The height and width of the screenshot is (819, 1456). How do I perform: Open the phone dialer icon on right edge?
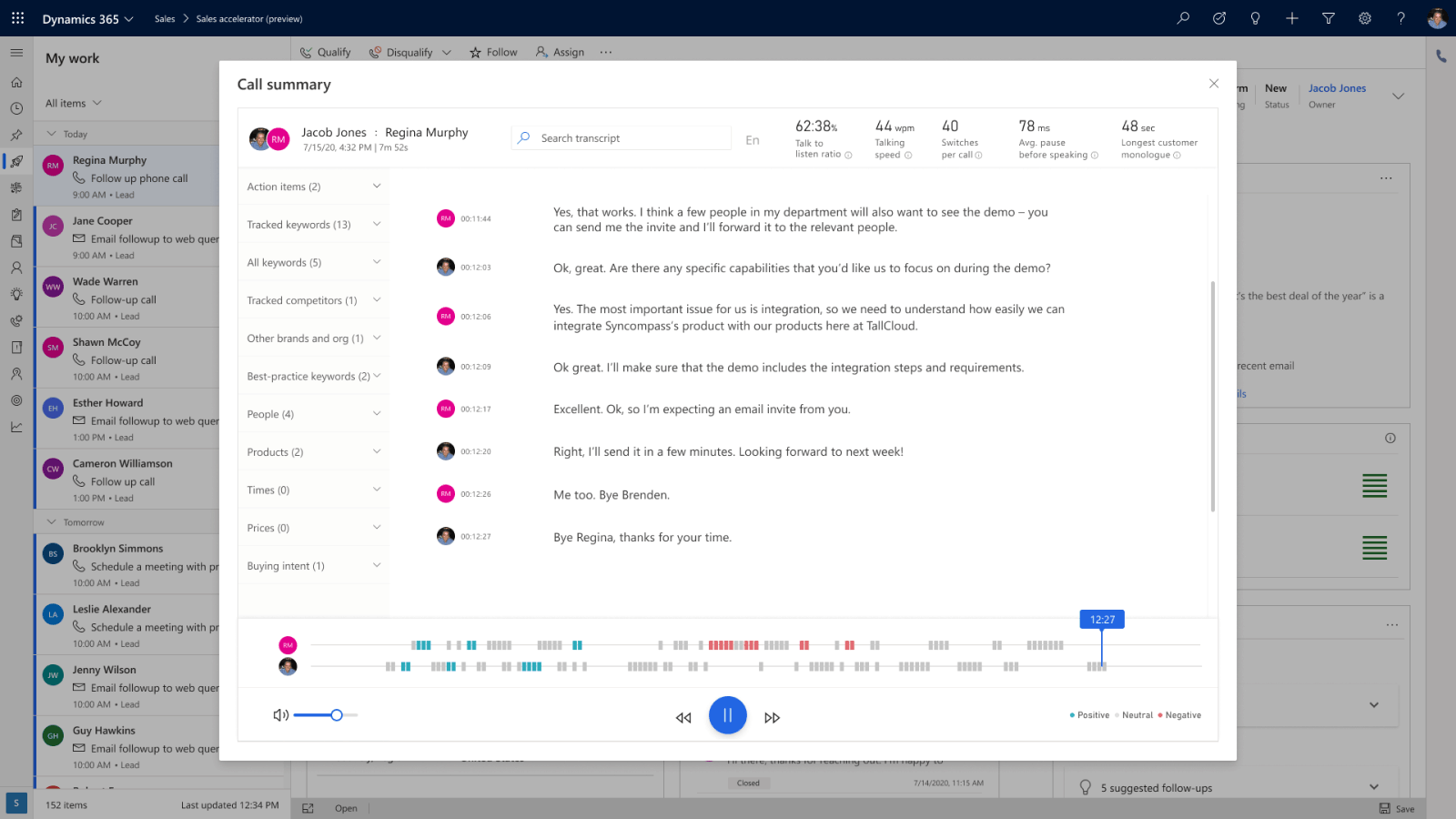[1441, 56]
